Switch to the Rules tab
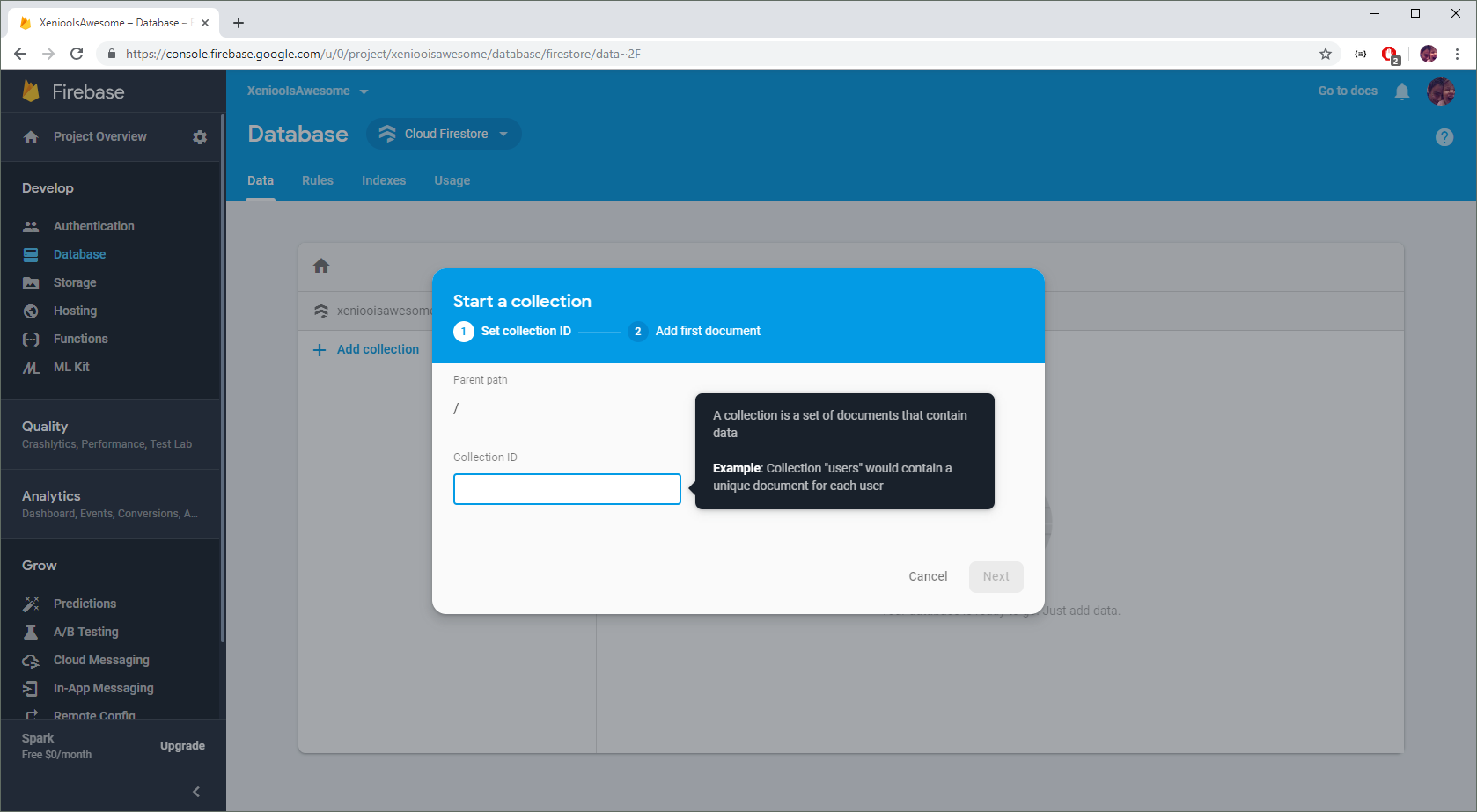This screenshot has width=1477, height=812. pyautogui.click(x=318, y=180)
